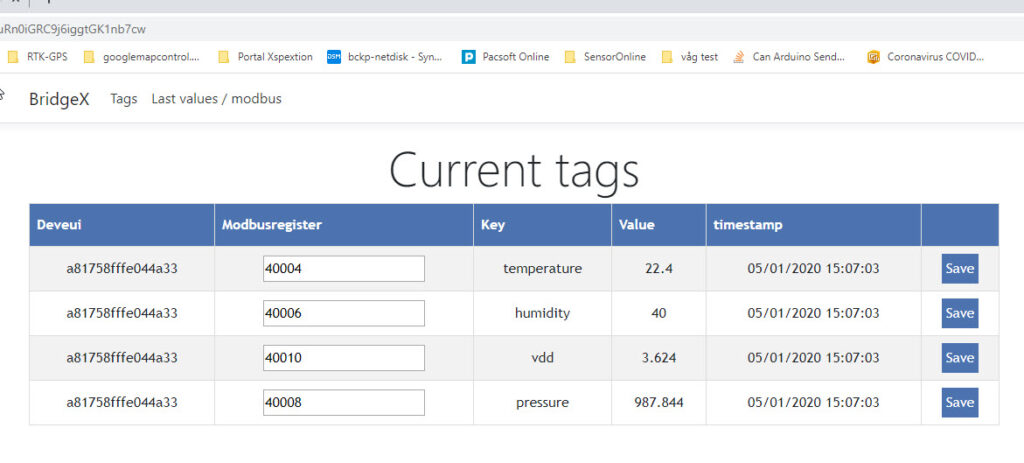Go to the Tags page

point(124,99)
